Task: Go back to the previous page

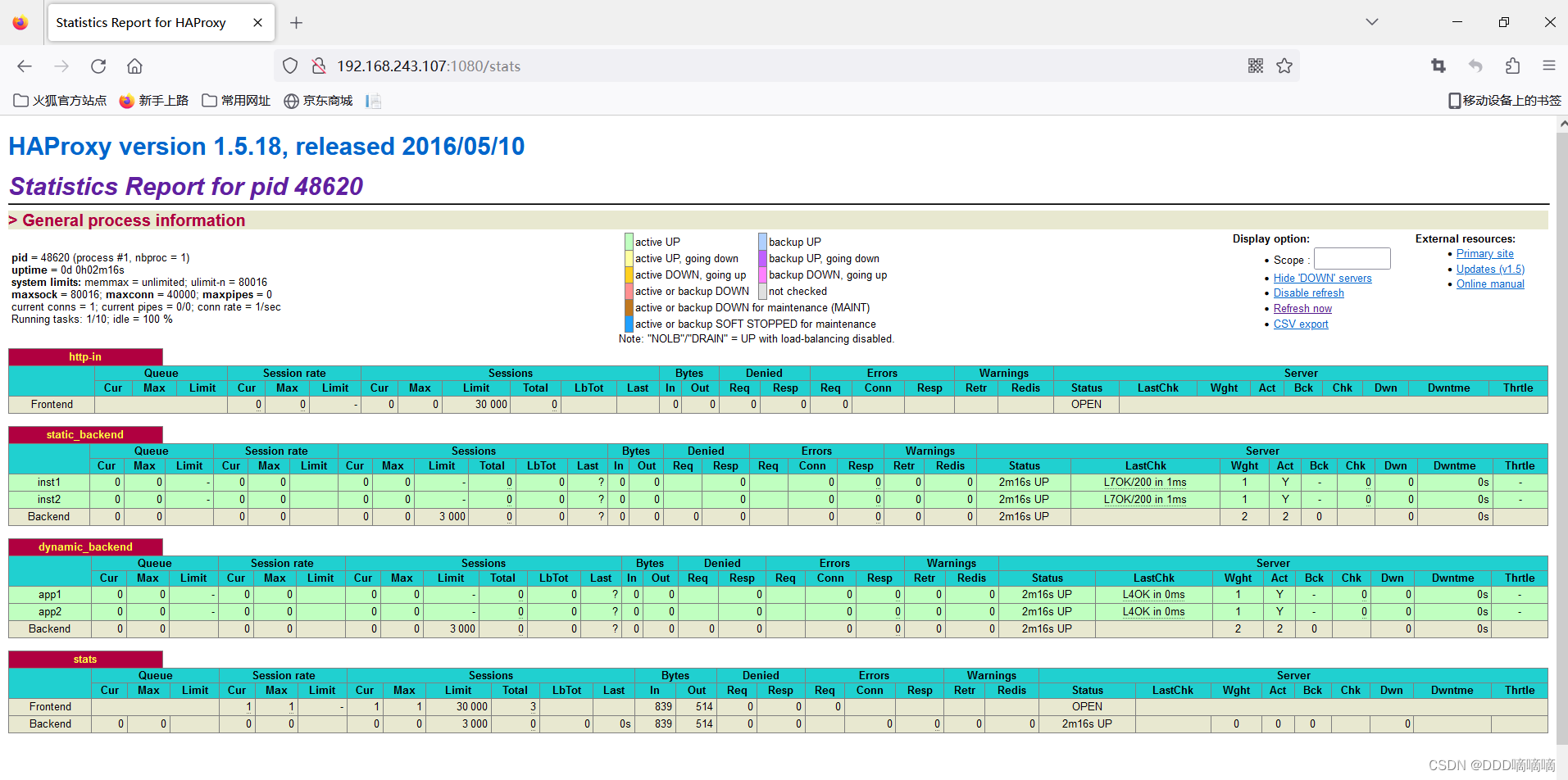Action: (x=25, y=66)
